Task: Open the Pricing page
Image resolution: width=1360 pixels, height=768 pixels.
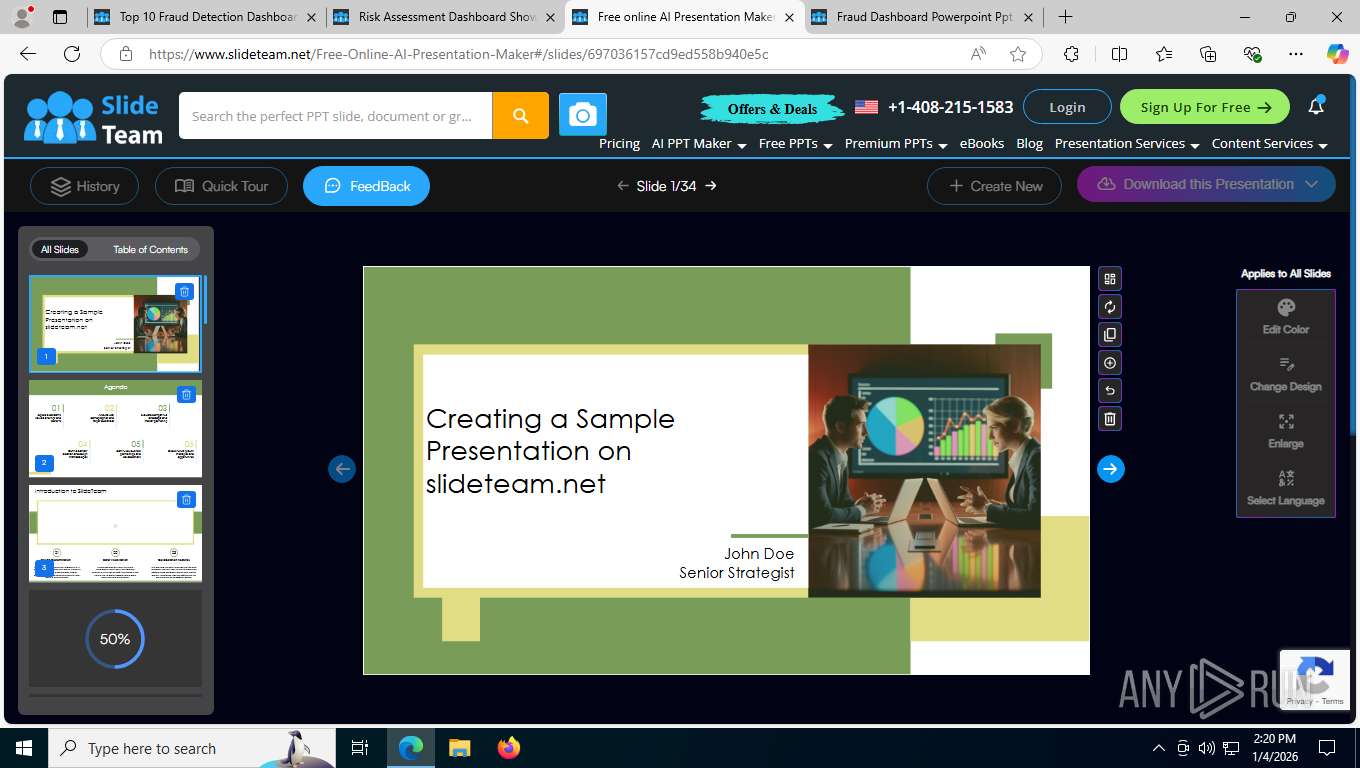Action: [x=619, y=144]
